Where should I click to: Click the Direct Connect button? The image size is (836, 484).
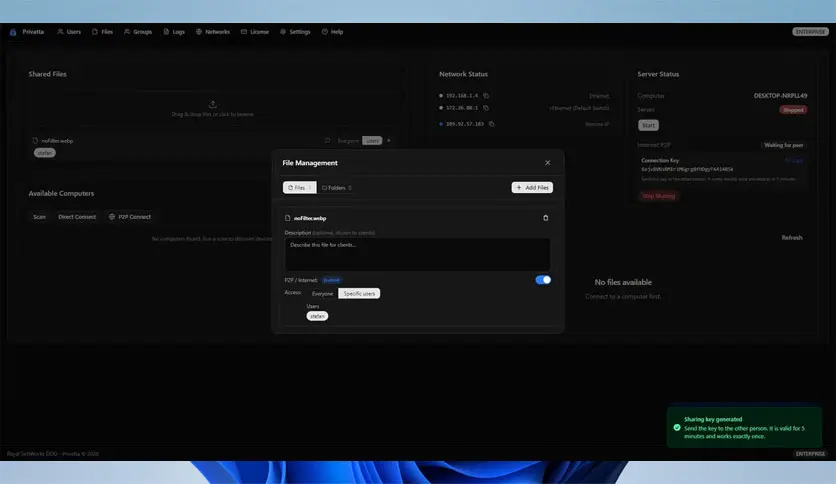[77, 217]
